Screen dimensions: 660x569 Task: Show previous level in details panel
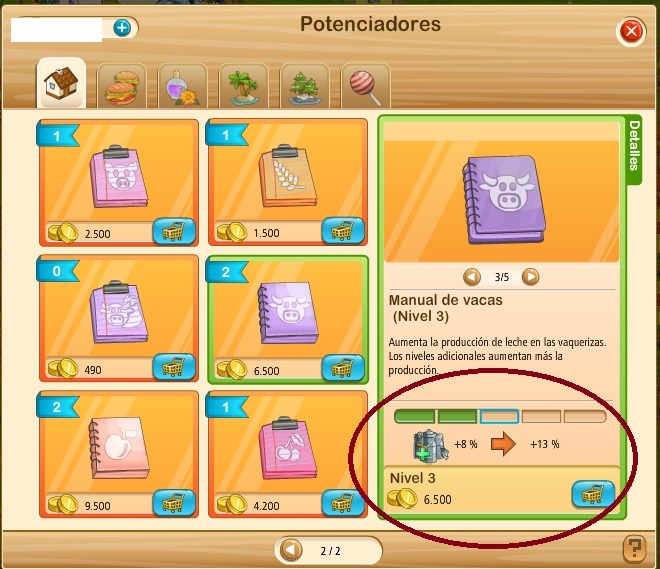(x=471, y=277)
